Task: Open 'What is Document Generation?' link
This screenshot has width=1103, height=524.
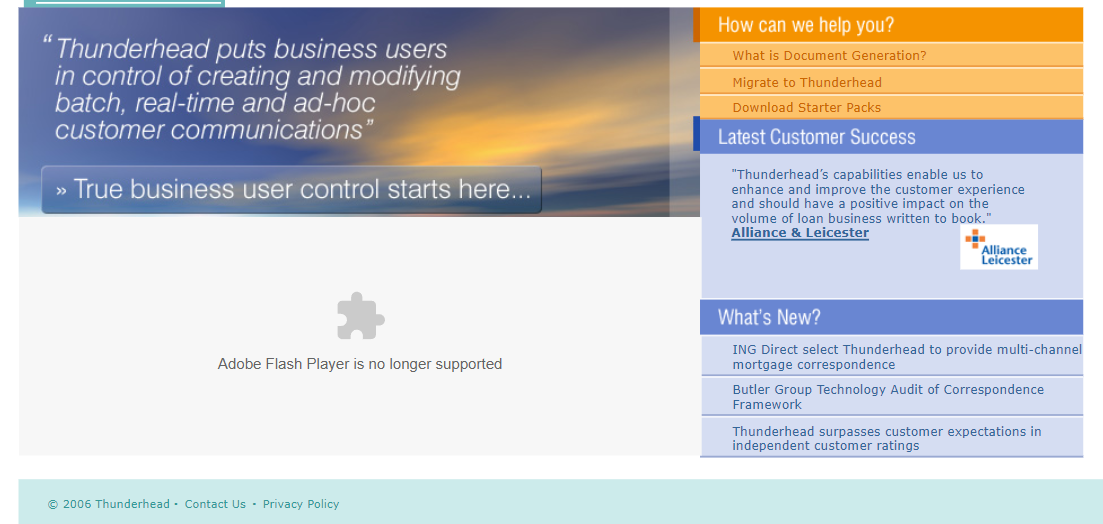Action: coord(829,56)
